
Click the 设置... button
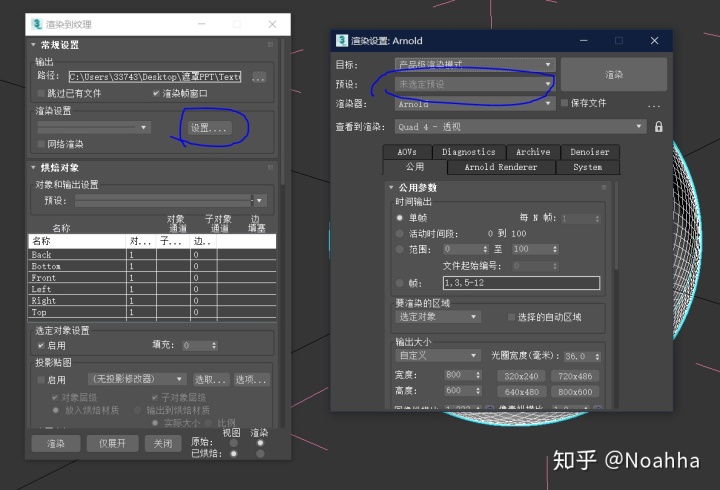click(x=209, y=128)
